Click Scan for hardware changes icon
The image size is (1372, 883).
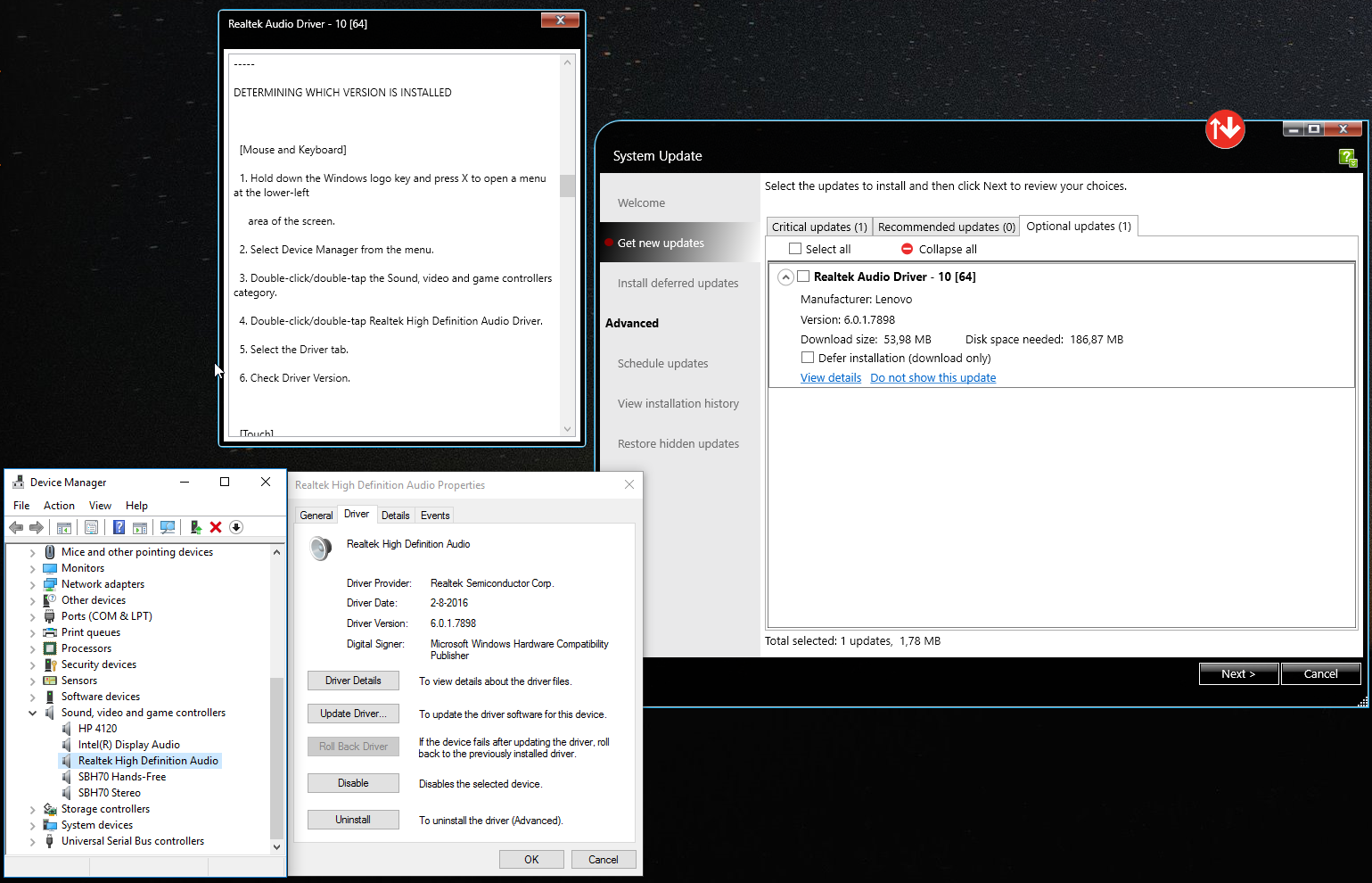click(x=167, y=527)
